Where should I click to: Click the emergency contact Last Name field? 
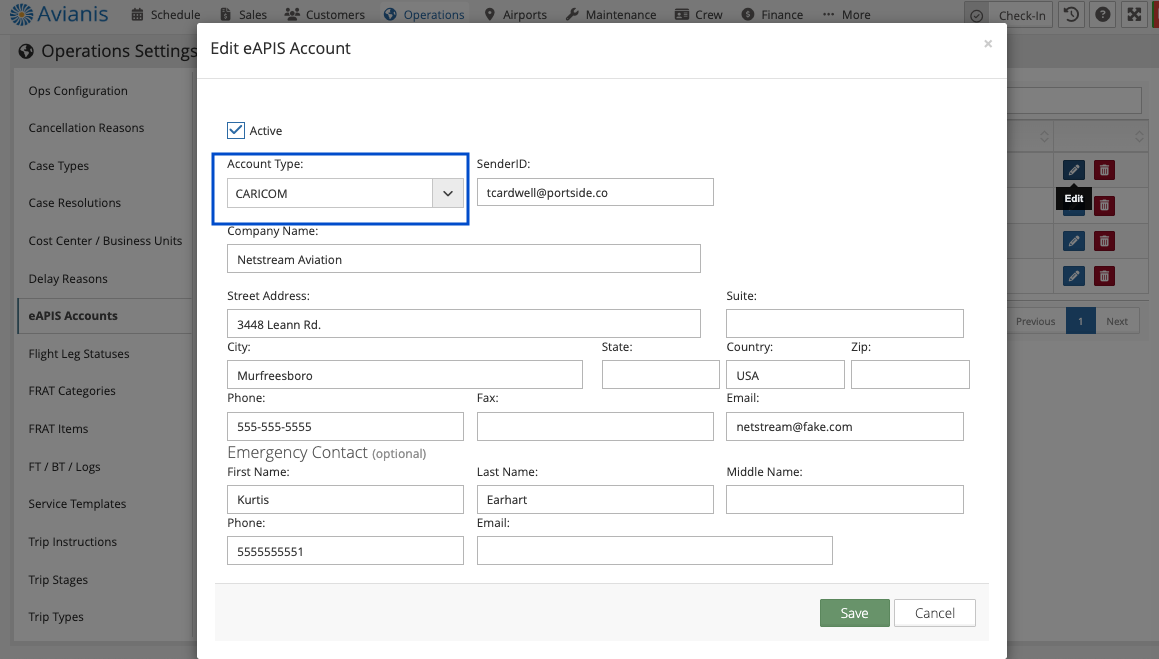(x=594, y=499)
